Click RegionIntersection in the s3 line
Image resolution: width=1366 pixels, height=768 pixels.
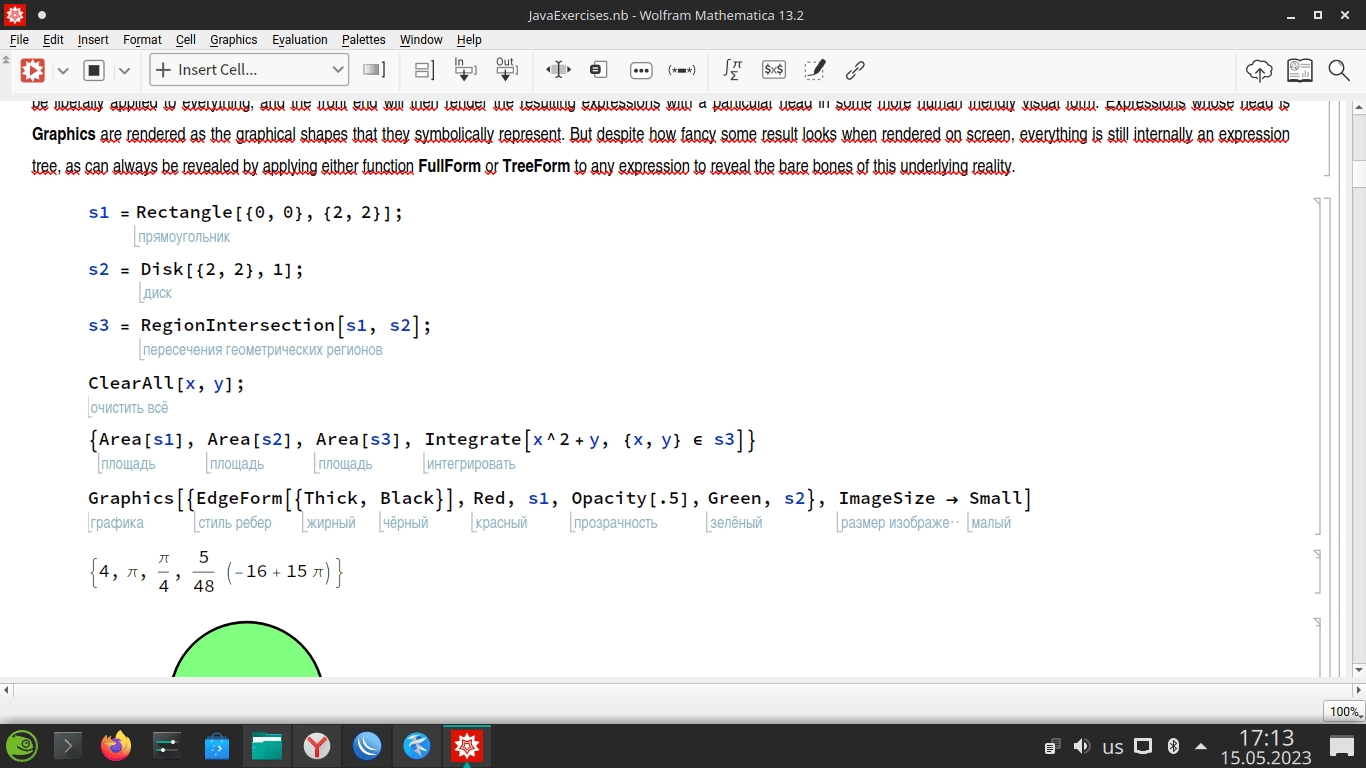click(237, 325)
